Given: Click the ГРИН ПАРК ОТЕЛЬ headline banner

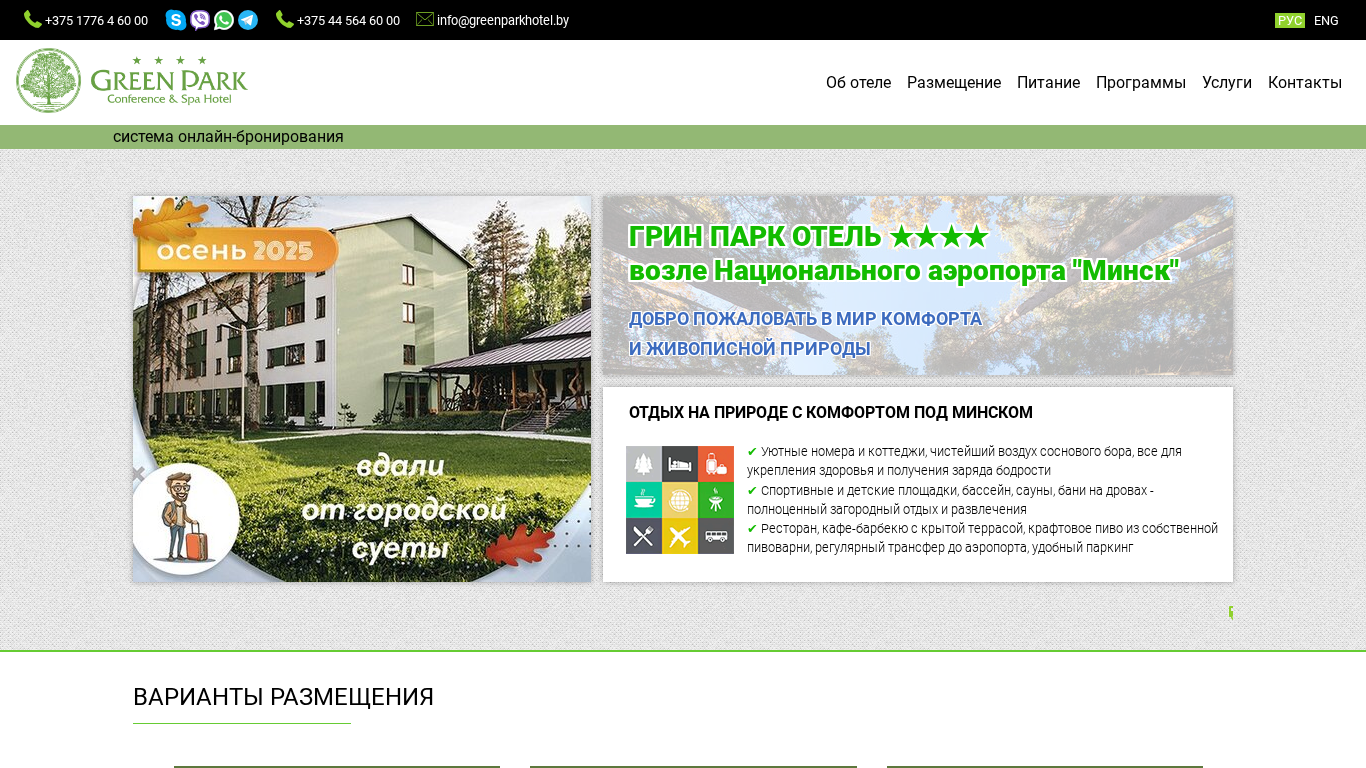Looking at the screenshot, I should click(x=918, y=285).
